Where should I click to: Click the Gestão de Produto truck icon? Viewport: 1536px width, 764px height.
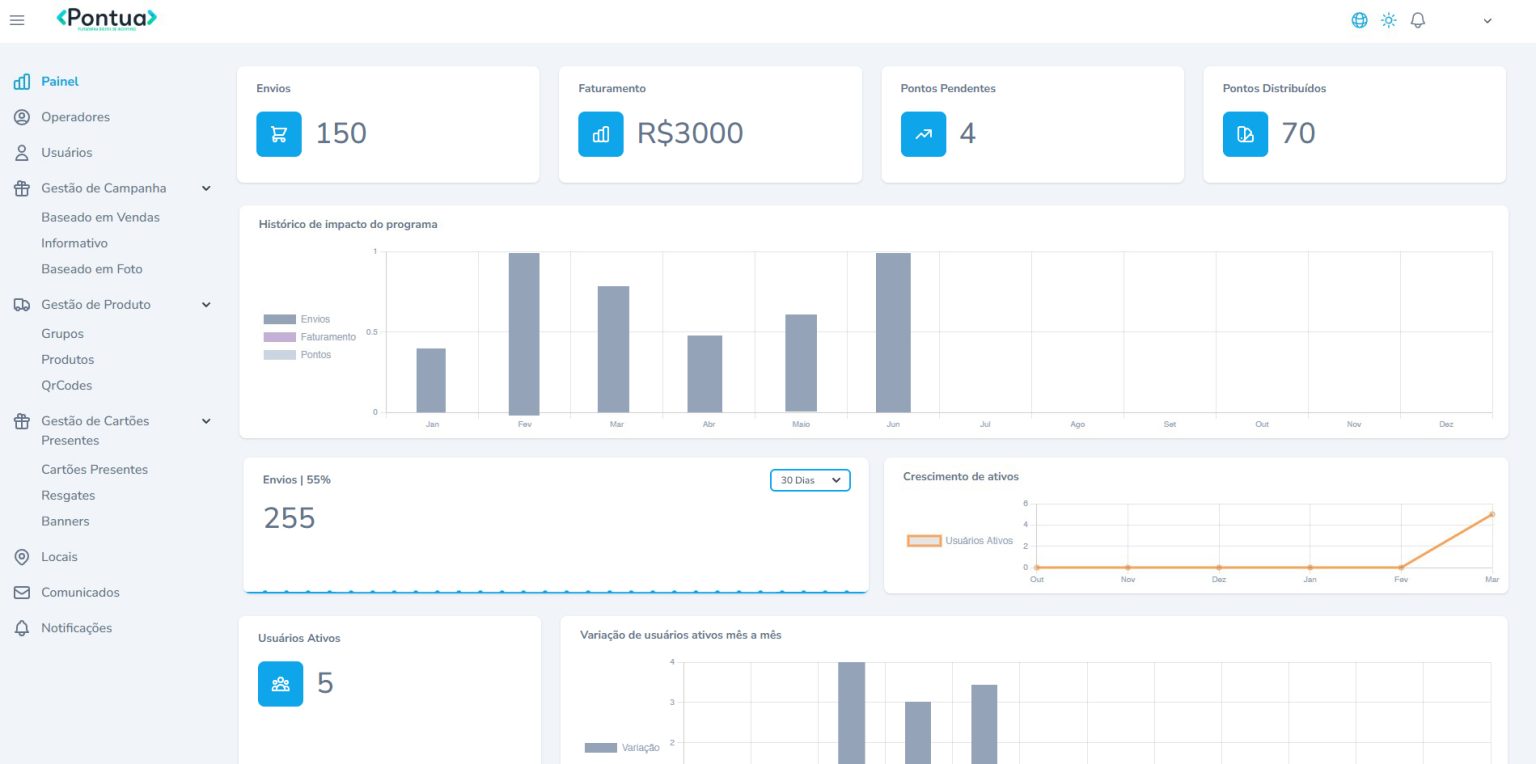coord(22,305)
